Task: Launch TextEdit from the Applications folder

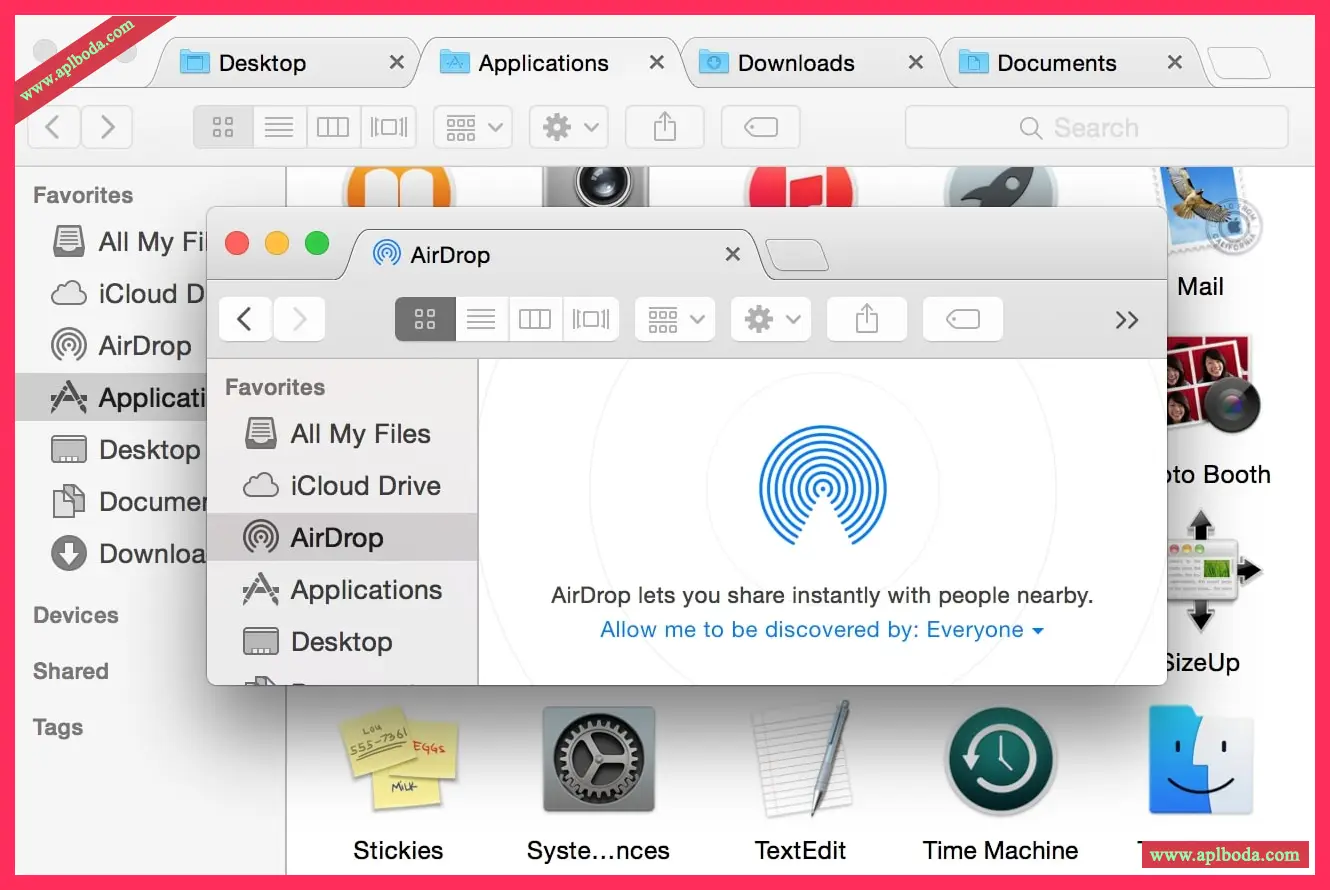Action: (x=800, y=762)
